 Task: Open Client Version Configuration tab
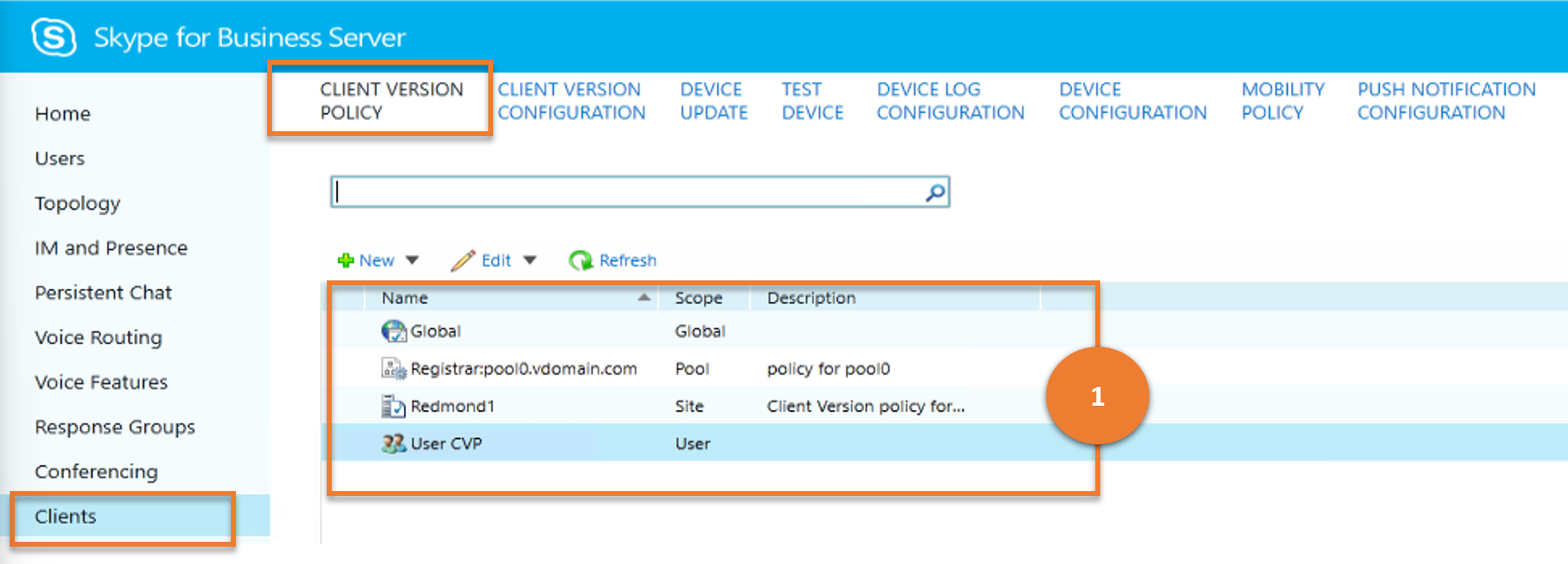pos(572,101)
